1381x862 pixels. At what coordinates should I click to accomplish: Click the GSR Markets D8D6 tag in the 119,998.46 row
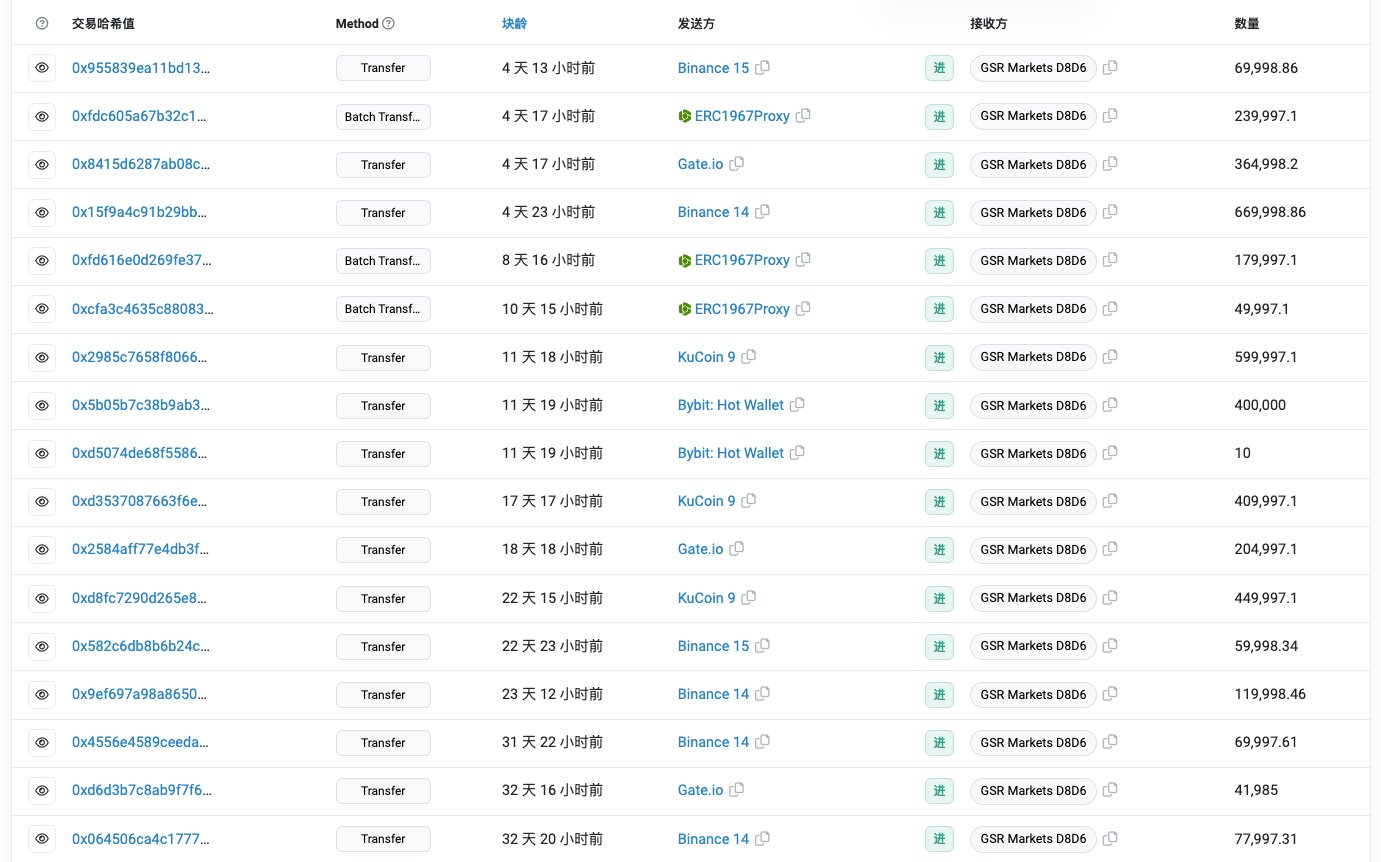[x=1033, y=694]
